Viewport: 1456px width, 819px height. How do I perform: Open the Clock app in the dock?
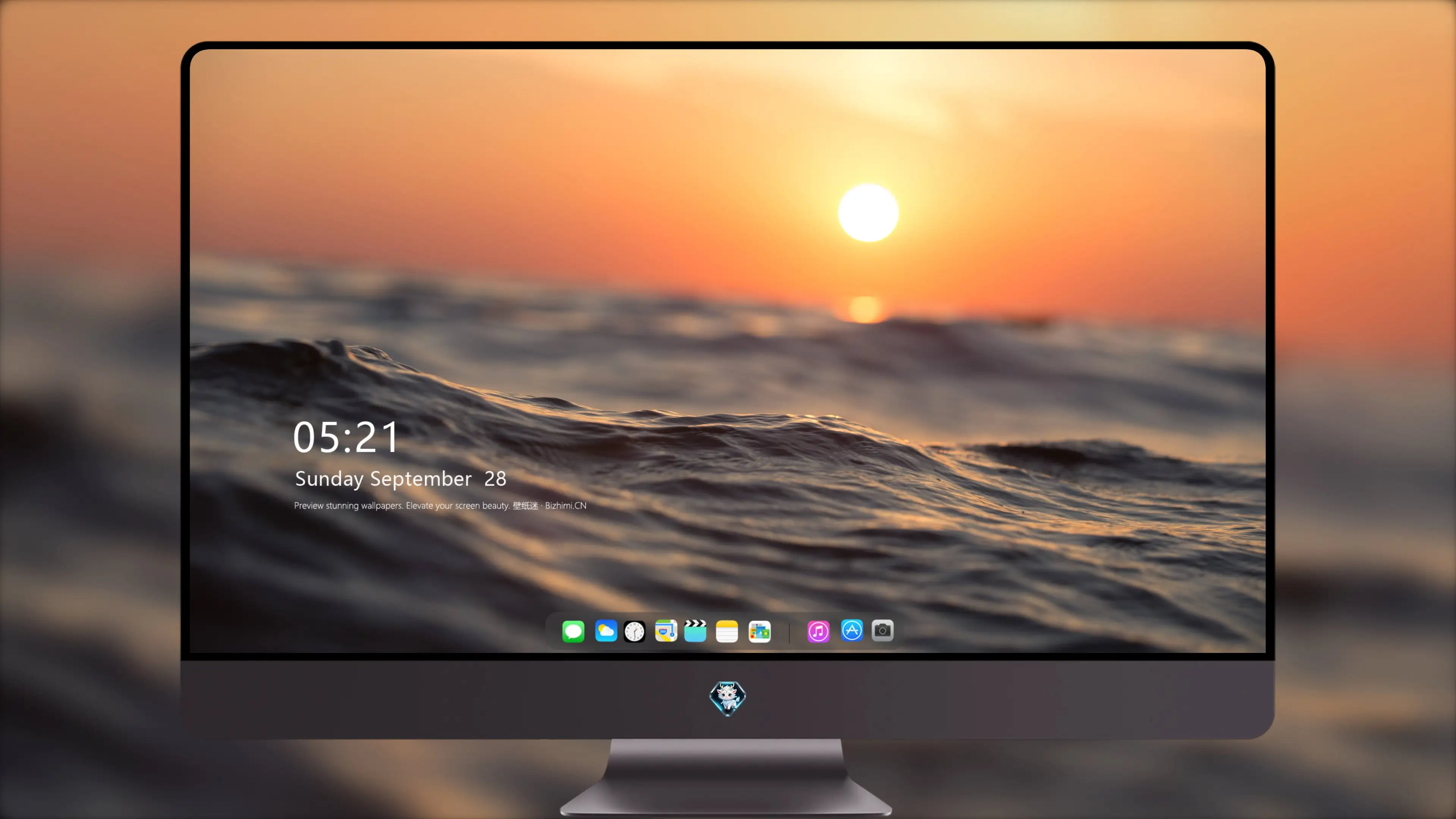coord(634,631)
